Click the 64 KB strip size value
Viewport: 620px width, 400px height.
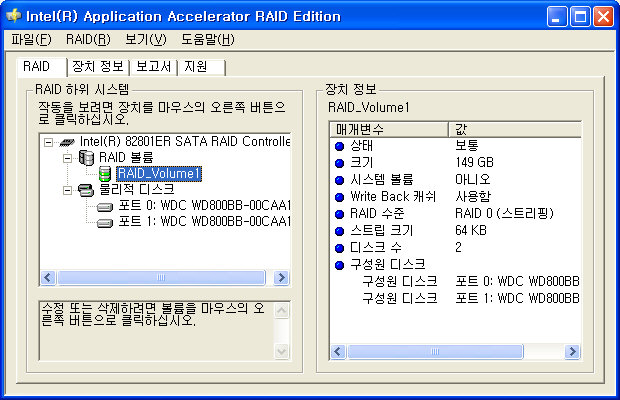pyautogui.click(x=471, y=230)
